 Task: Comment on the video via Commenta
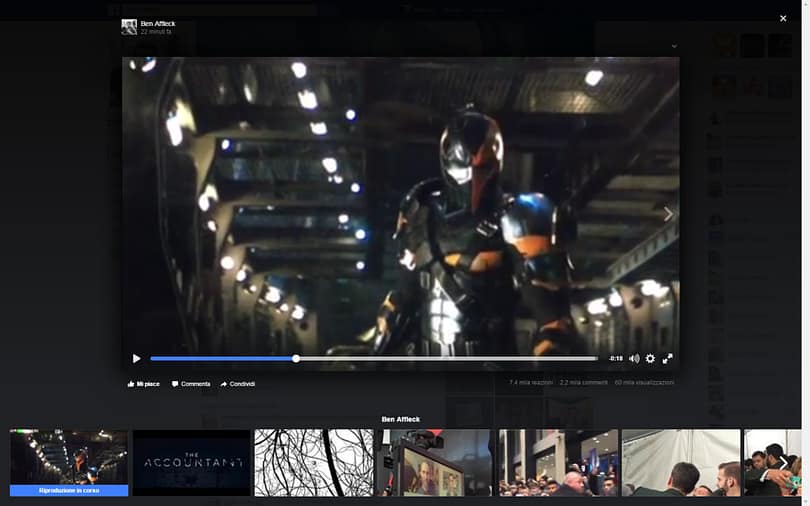(x=191, y=384)
